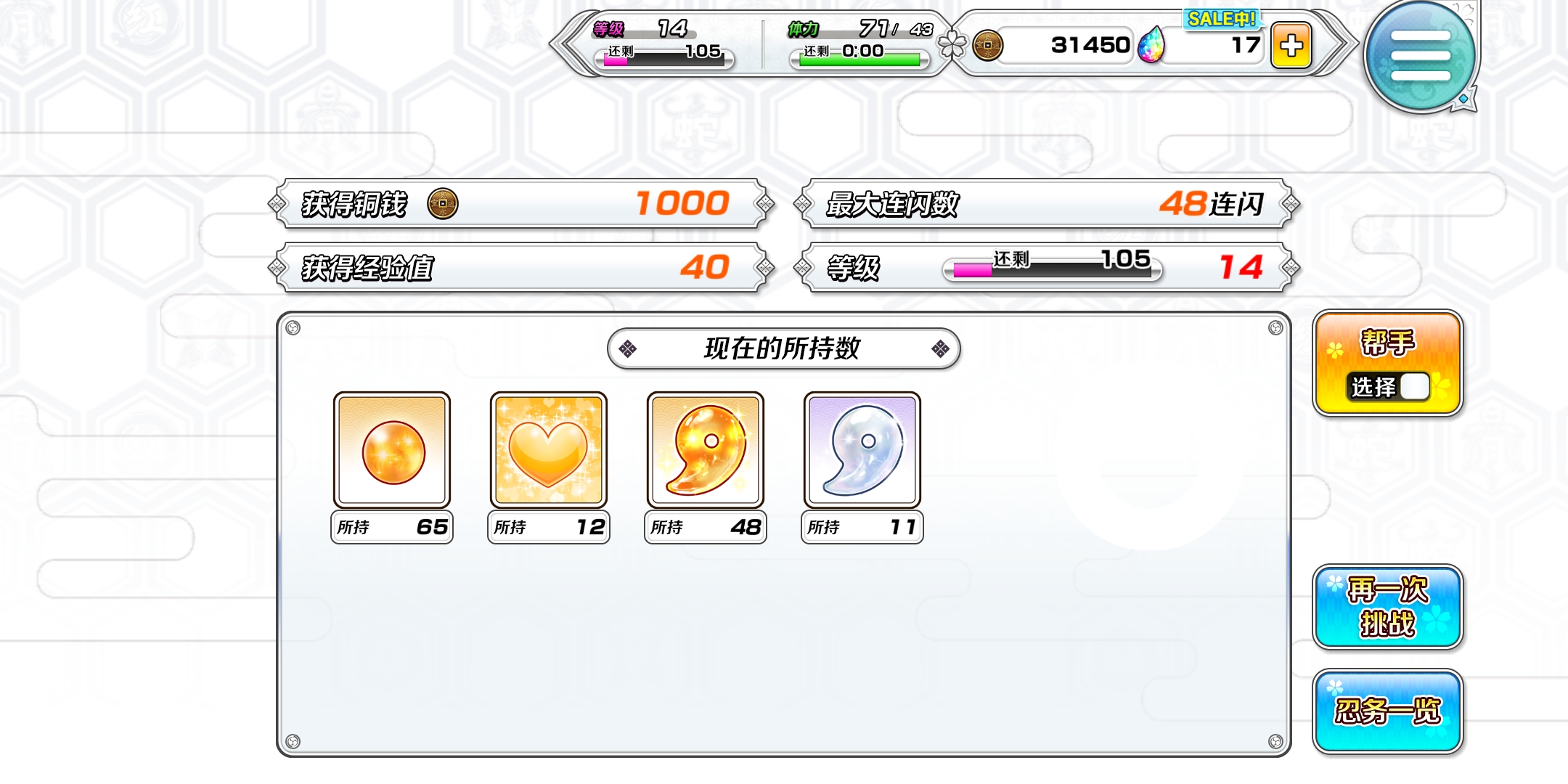
Task: Toggle the 帮手 选择 helper checkbox
Action: pyautogui.click(x=1415, y=386)
